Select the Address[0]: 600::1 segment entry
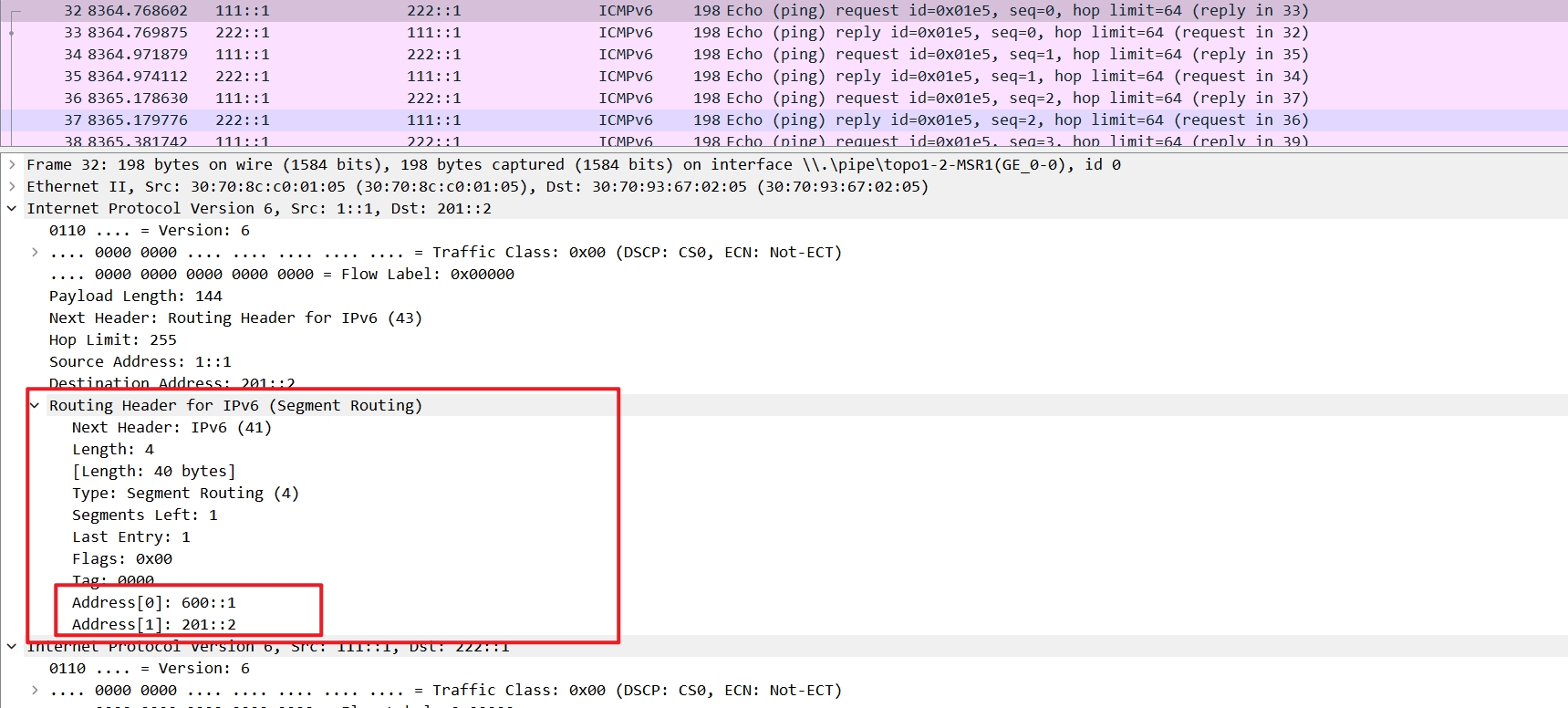The height and width of the screenshot is (708, 1568). click(153, 602)
